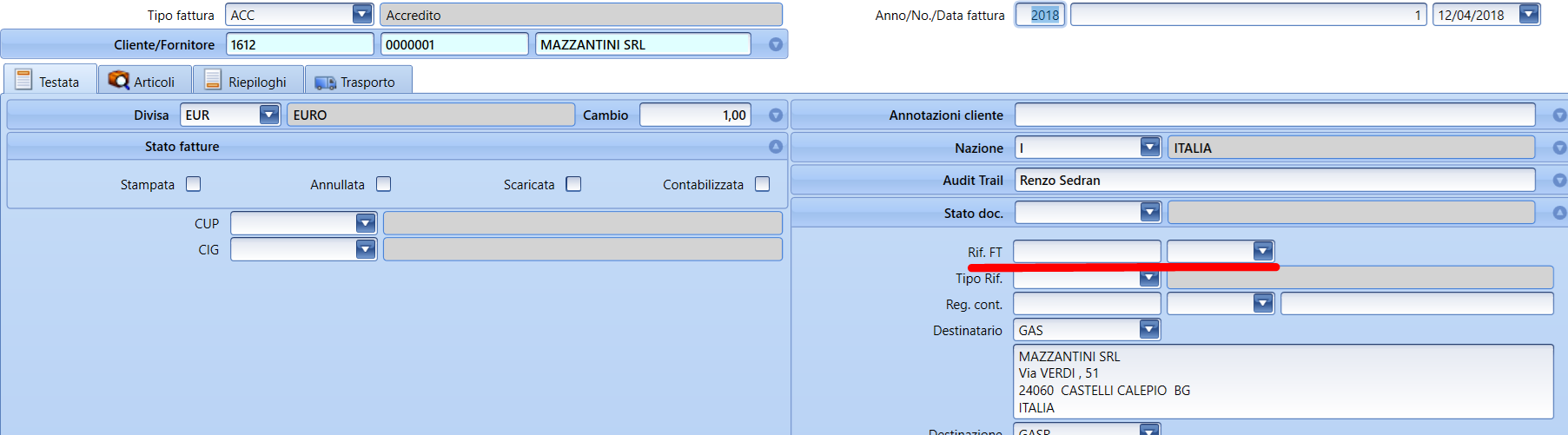Open the Tipo fattura dropdown
This screenshot has height=435, width=1568.
pyautogui.click(x=362, y=15)
